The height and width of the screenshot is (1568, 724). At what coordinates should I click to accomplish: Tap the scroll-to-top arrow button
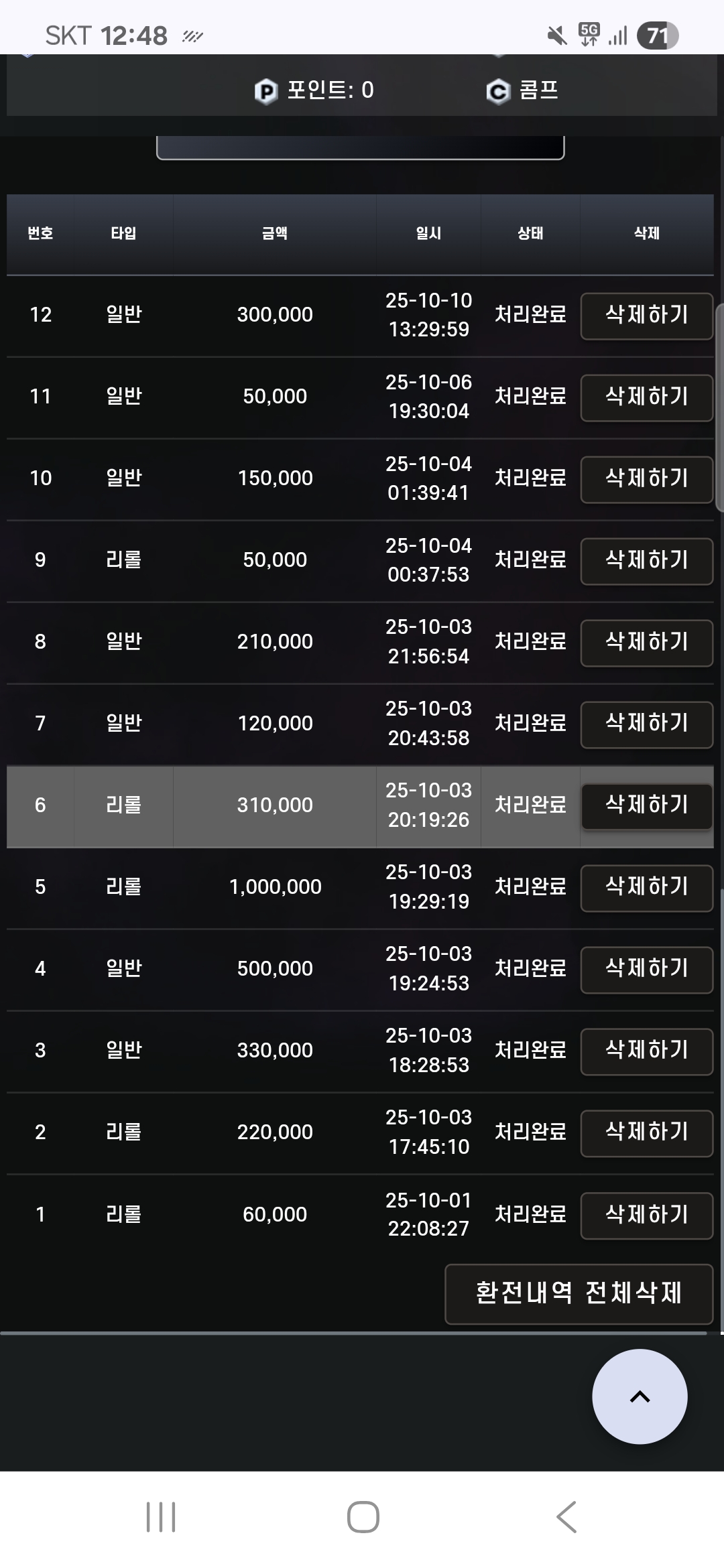coord(640,1396)
